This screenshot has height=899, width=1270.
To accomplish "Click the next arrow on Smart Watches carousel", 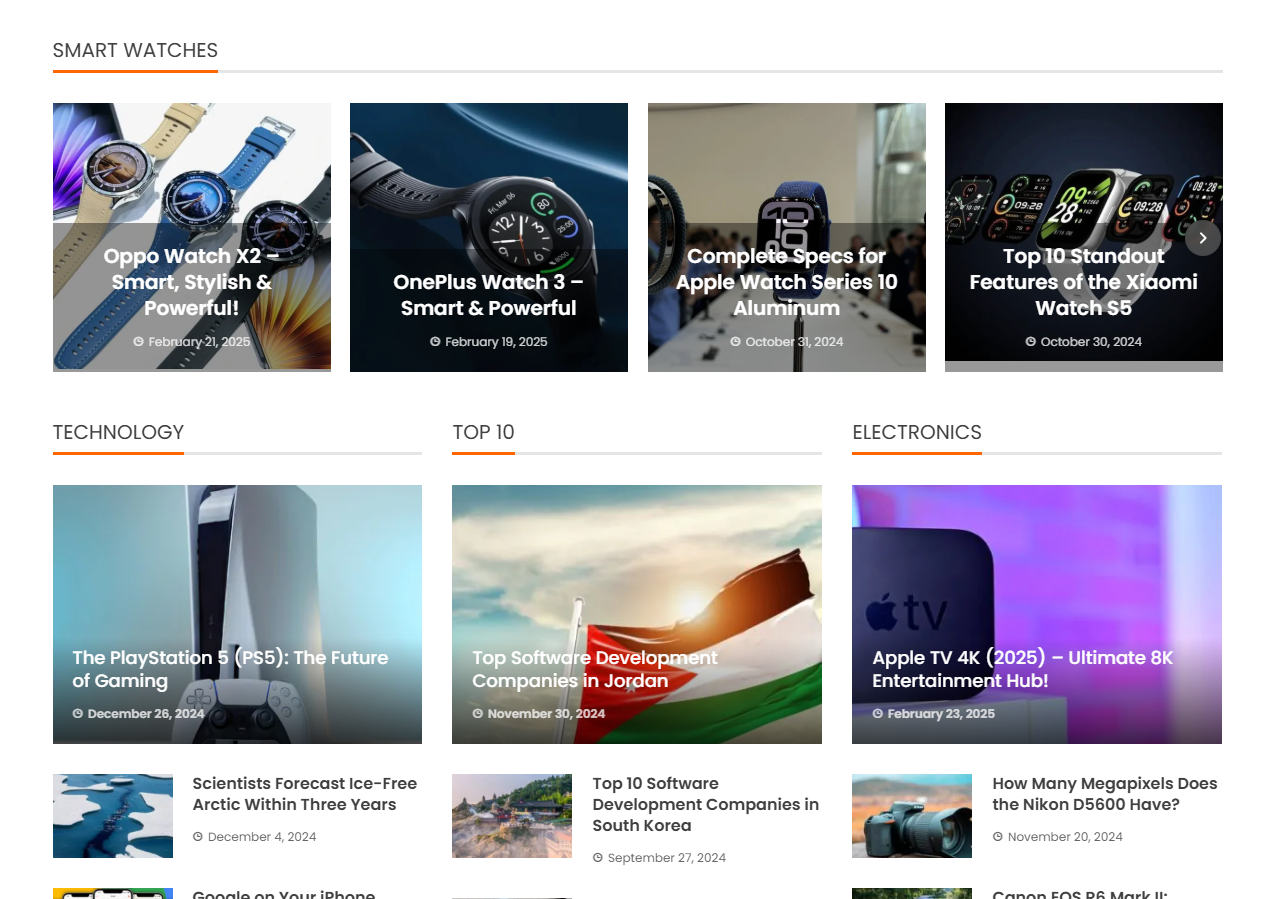I will [x=1202, y=238].
